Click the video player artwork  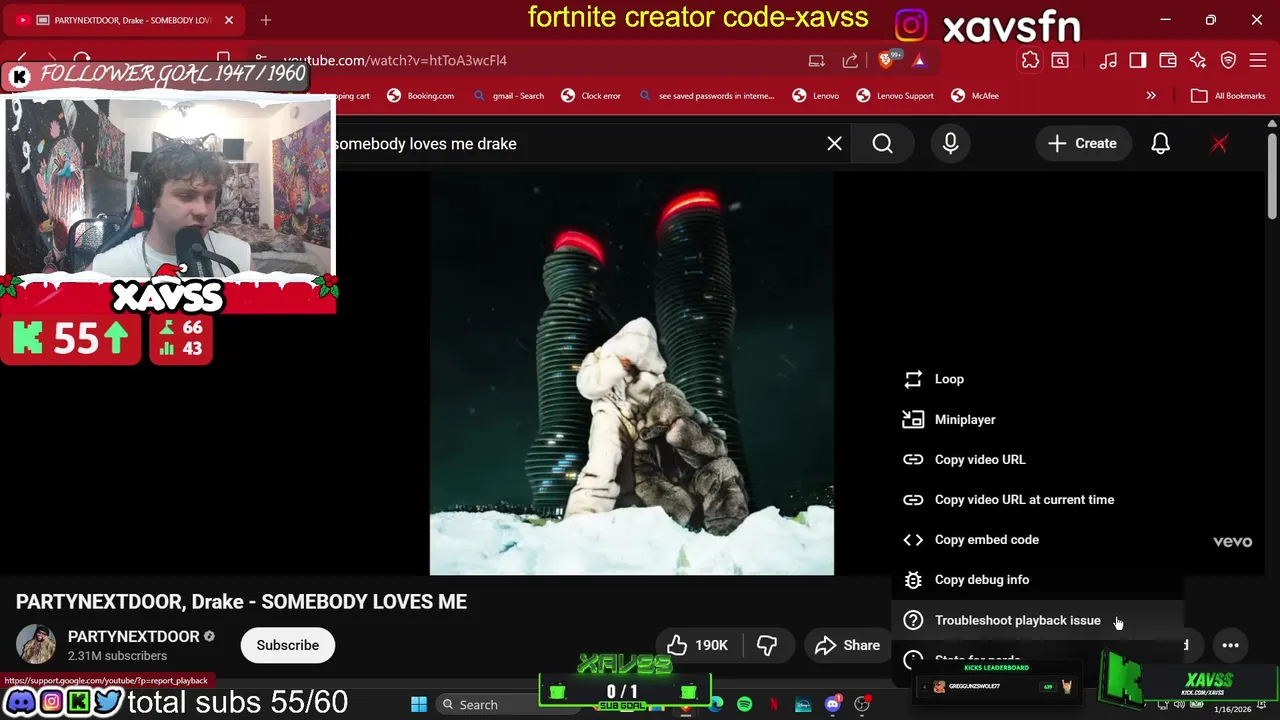tap(632, 374)
